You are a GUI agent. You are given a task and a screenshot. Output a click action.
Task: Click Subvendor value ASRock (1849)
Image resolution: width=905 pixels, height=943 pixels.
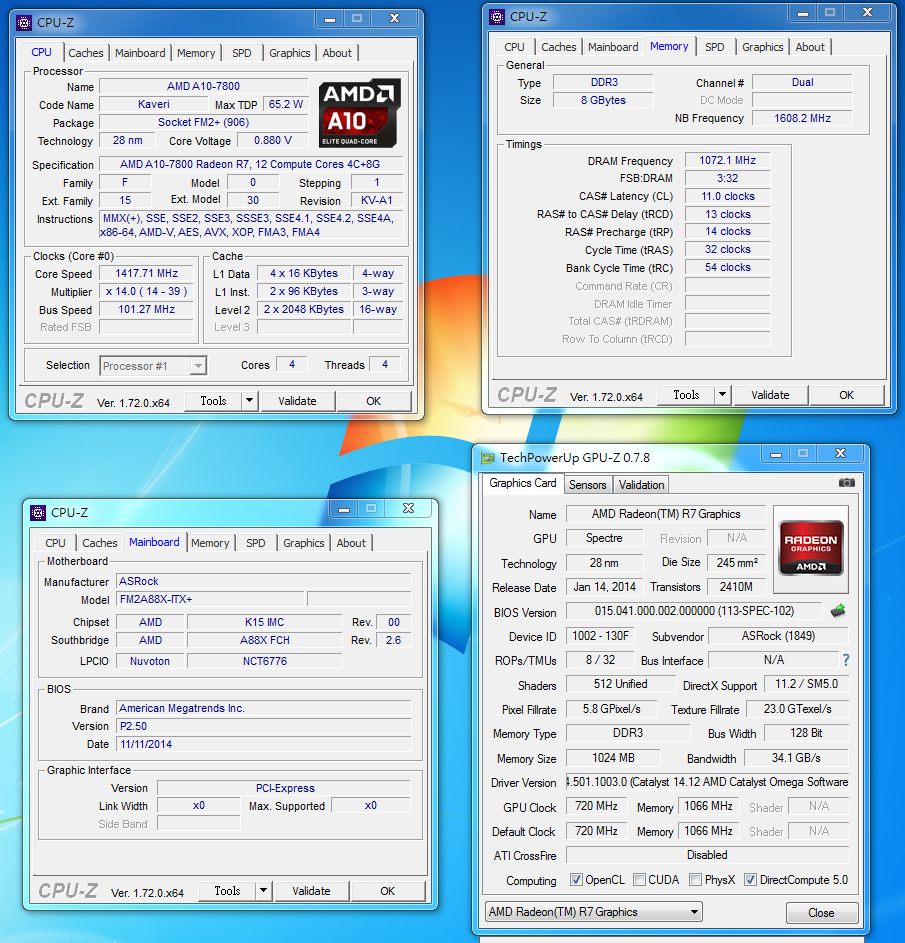[x=778, y=636]
